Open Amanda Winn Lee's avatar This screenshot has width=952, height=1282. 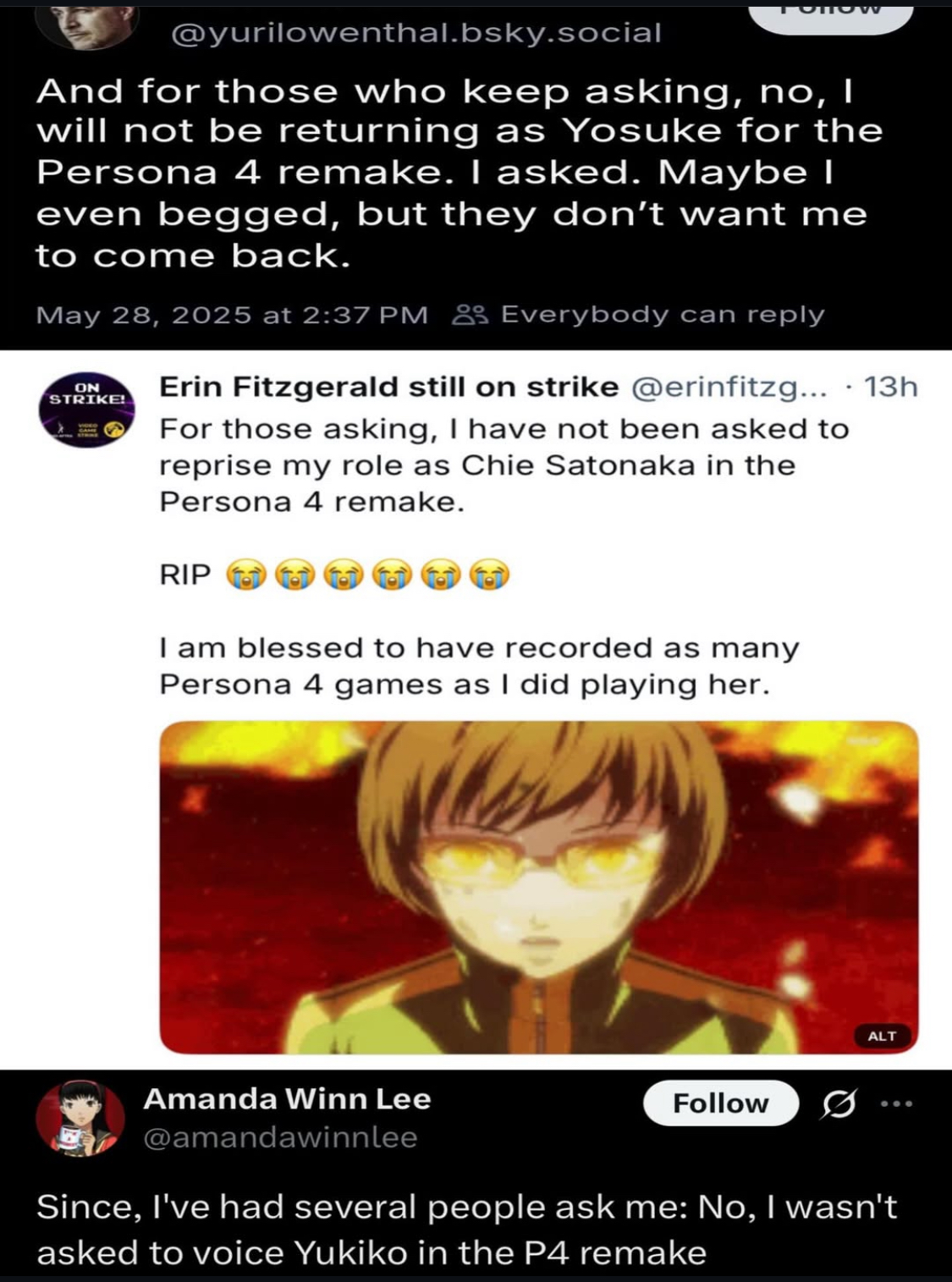(80, 1118)
